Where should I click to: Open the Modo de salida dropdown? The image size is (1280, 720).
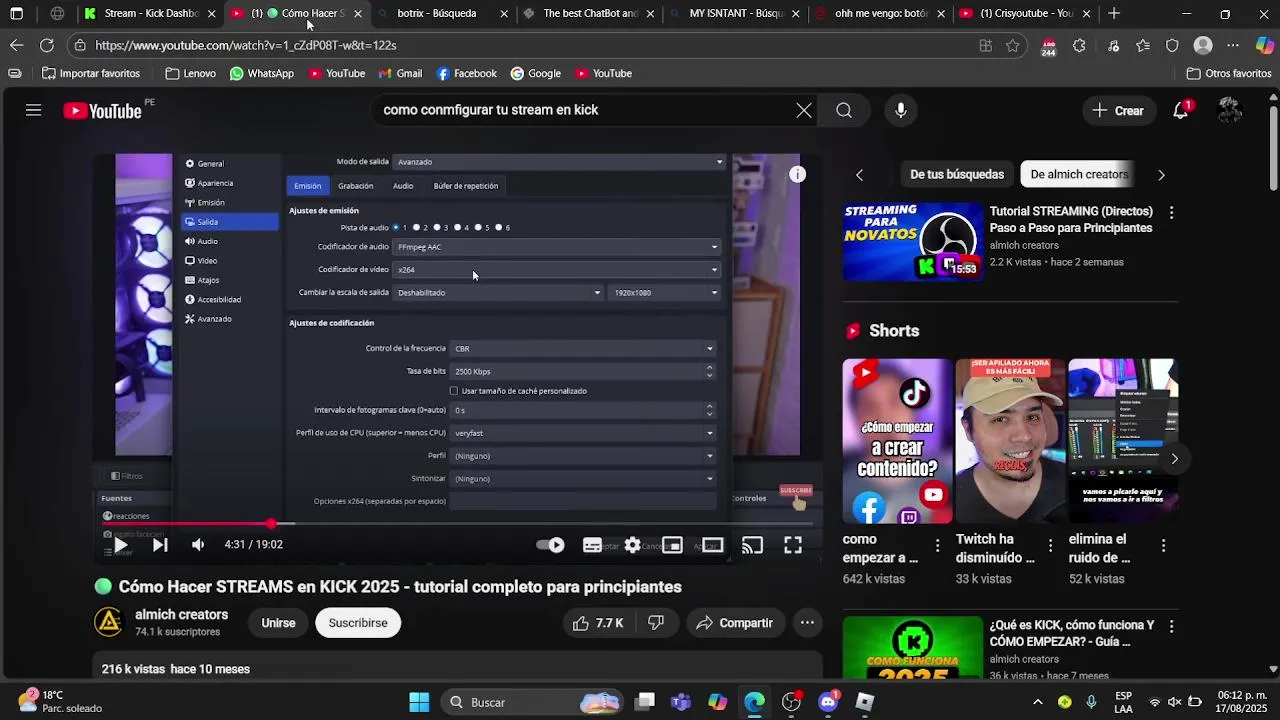559,162
